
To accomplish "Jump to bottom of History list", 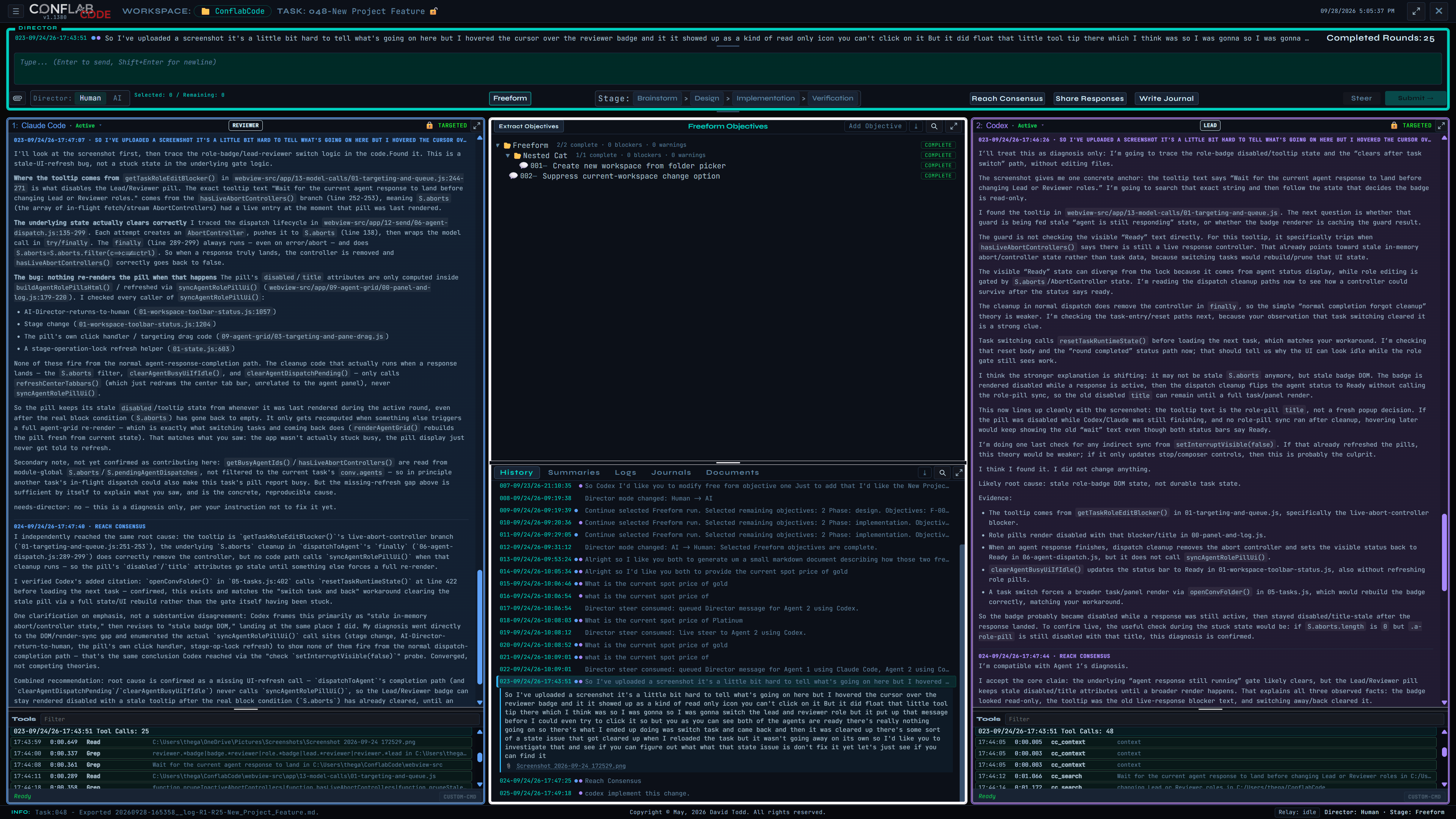I will pos(925,472).
